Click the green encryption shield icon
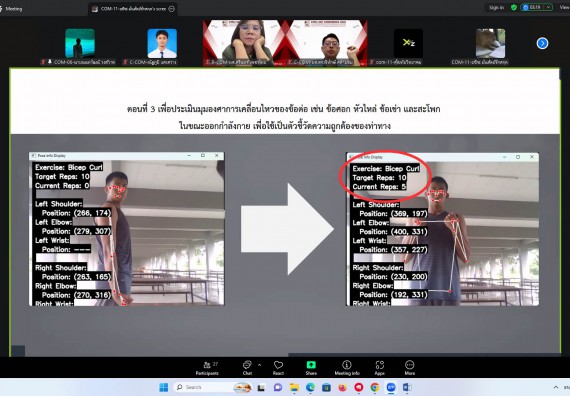Image resolution: width=570 pixels, height=396 pixels. pyautogui.click(x=514, y=7)
